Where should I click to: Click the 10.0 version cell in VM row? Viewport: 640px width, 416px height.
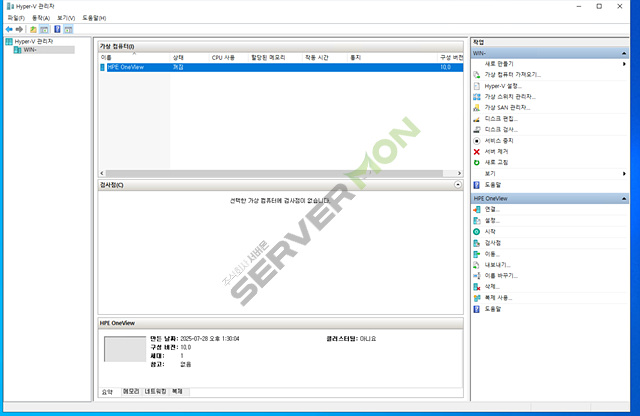click(445, 67)
